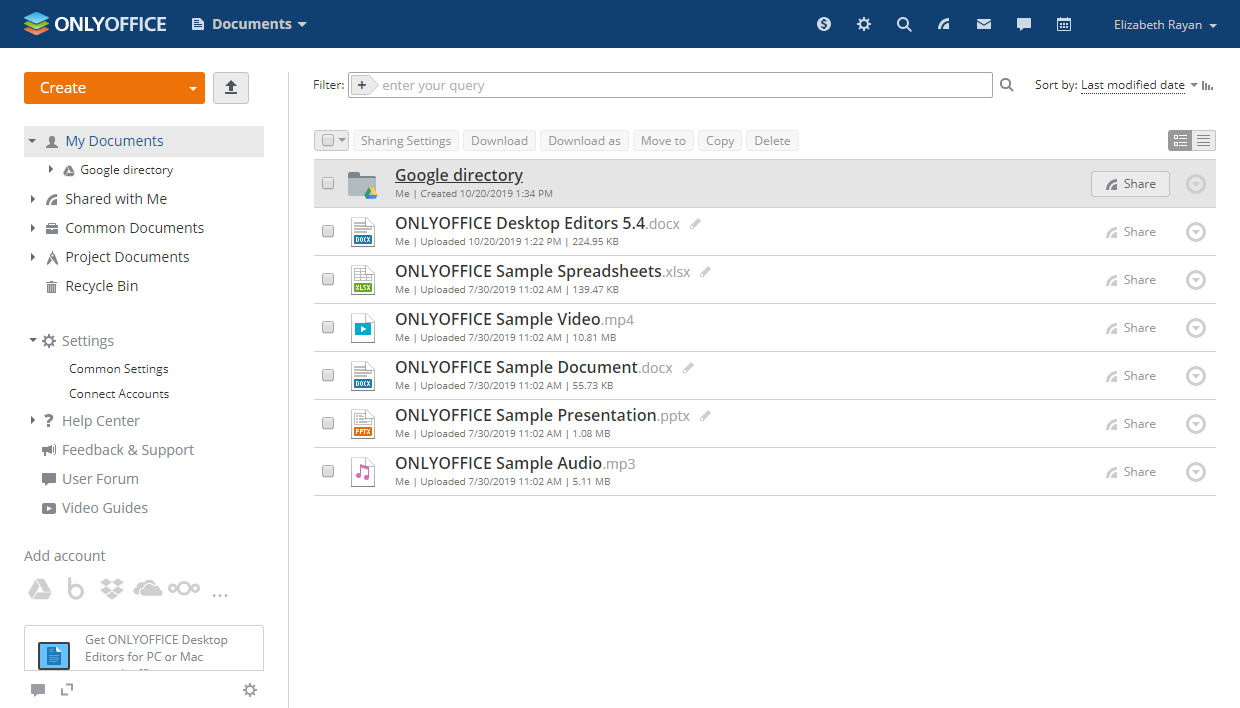
Task: Open actions menu for Google directory
Action: tap(1196, 184)
